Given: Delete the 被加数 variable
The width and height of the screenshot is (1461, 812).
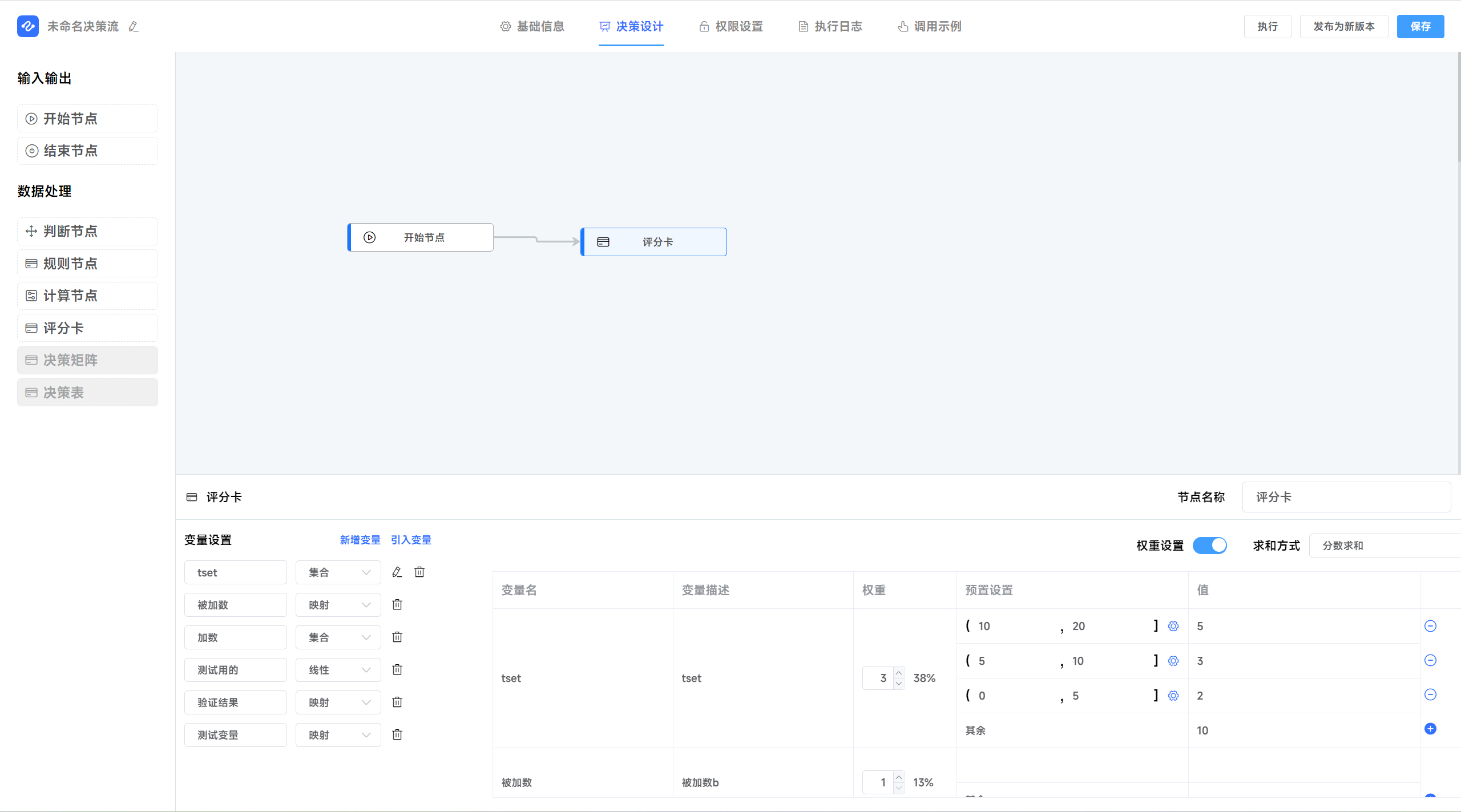Looking at the screenshot, I should click(397, 604).
